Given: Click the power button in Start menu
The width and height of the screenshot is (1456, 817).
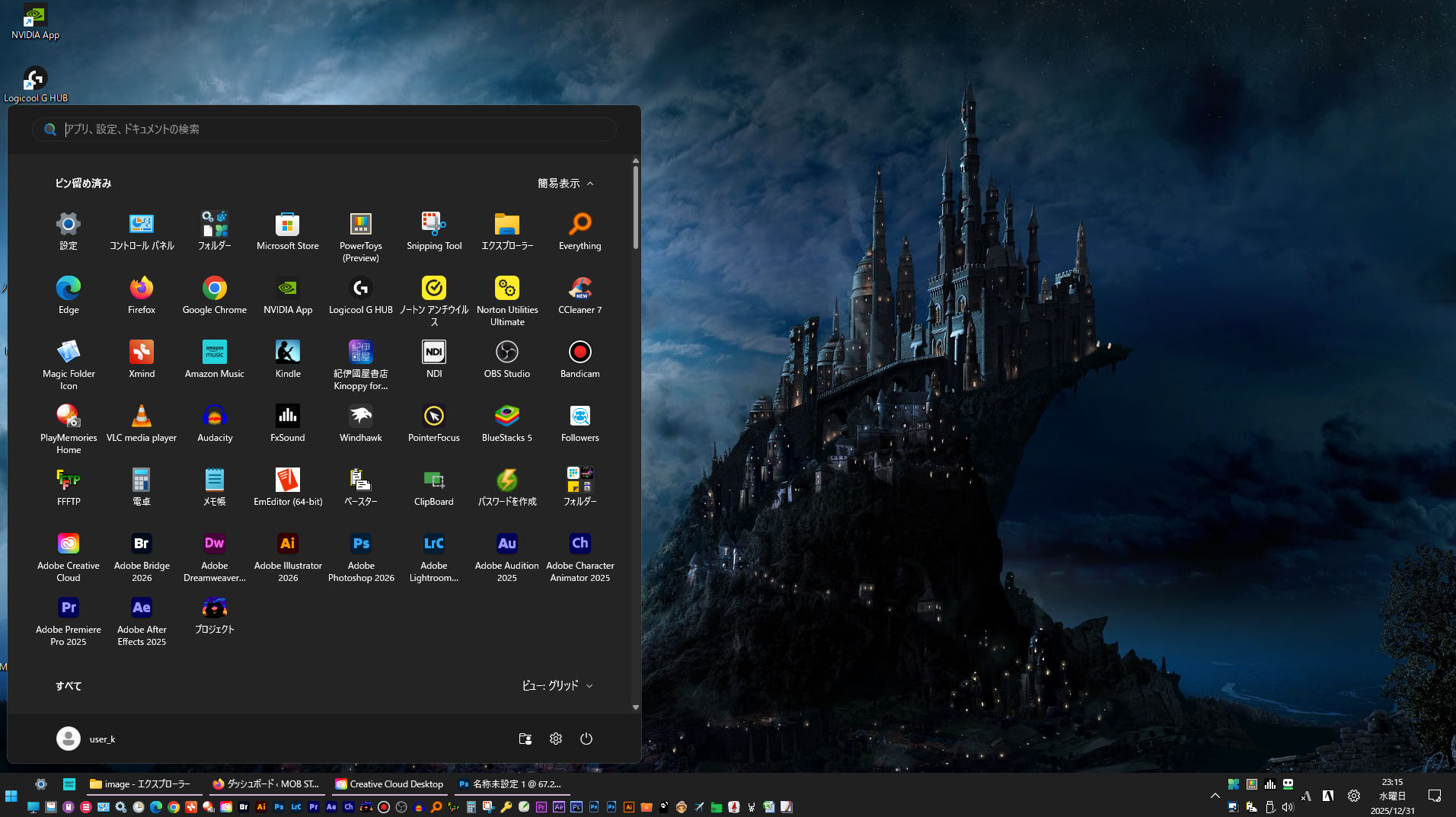Looking at the screenshot, I should 586,739.
